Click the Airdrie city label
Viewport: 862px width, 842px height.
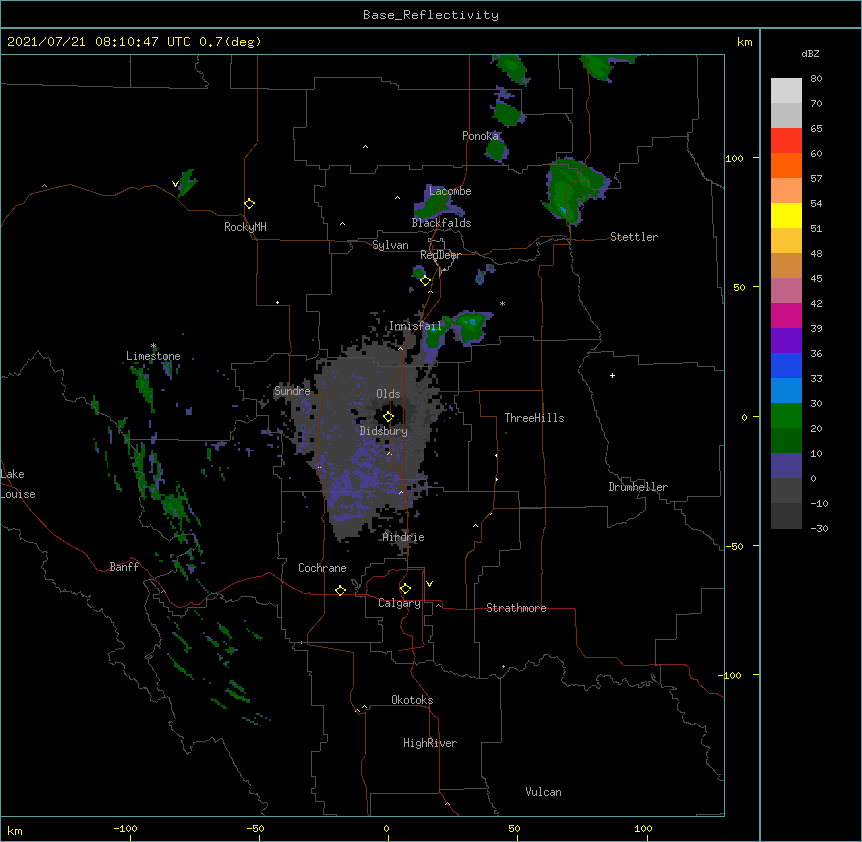click(x=404, y=538)
